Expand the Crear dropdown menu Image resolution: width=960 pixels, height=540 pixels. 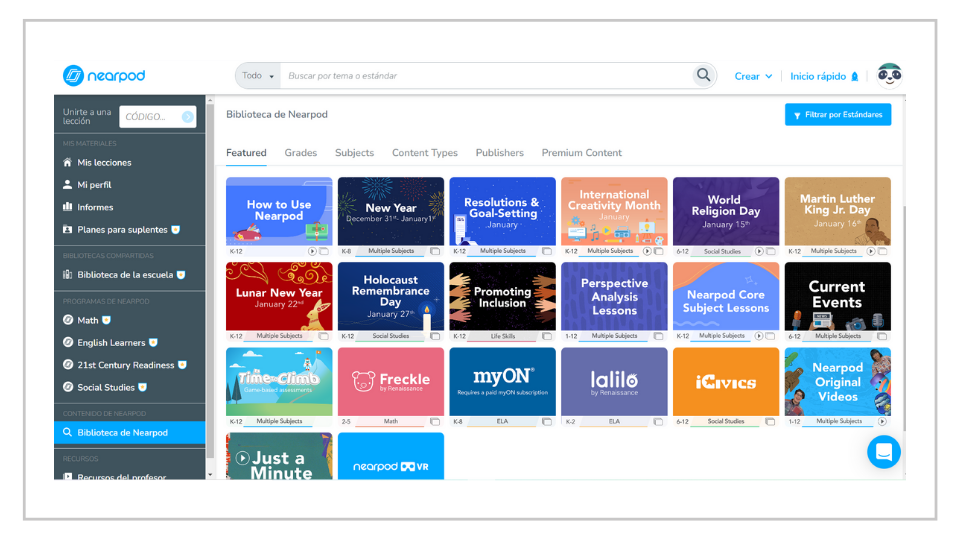753,77
